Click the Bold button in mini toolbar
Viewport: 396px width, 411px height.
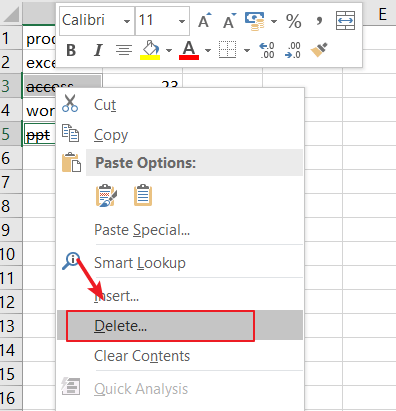(71, 51)
